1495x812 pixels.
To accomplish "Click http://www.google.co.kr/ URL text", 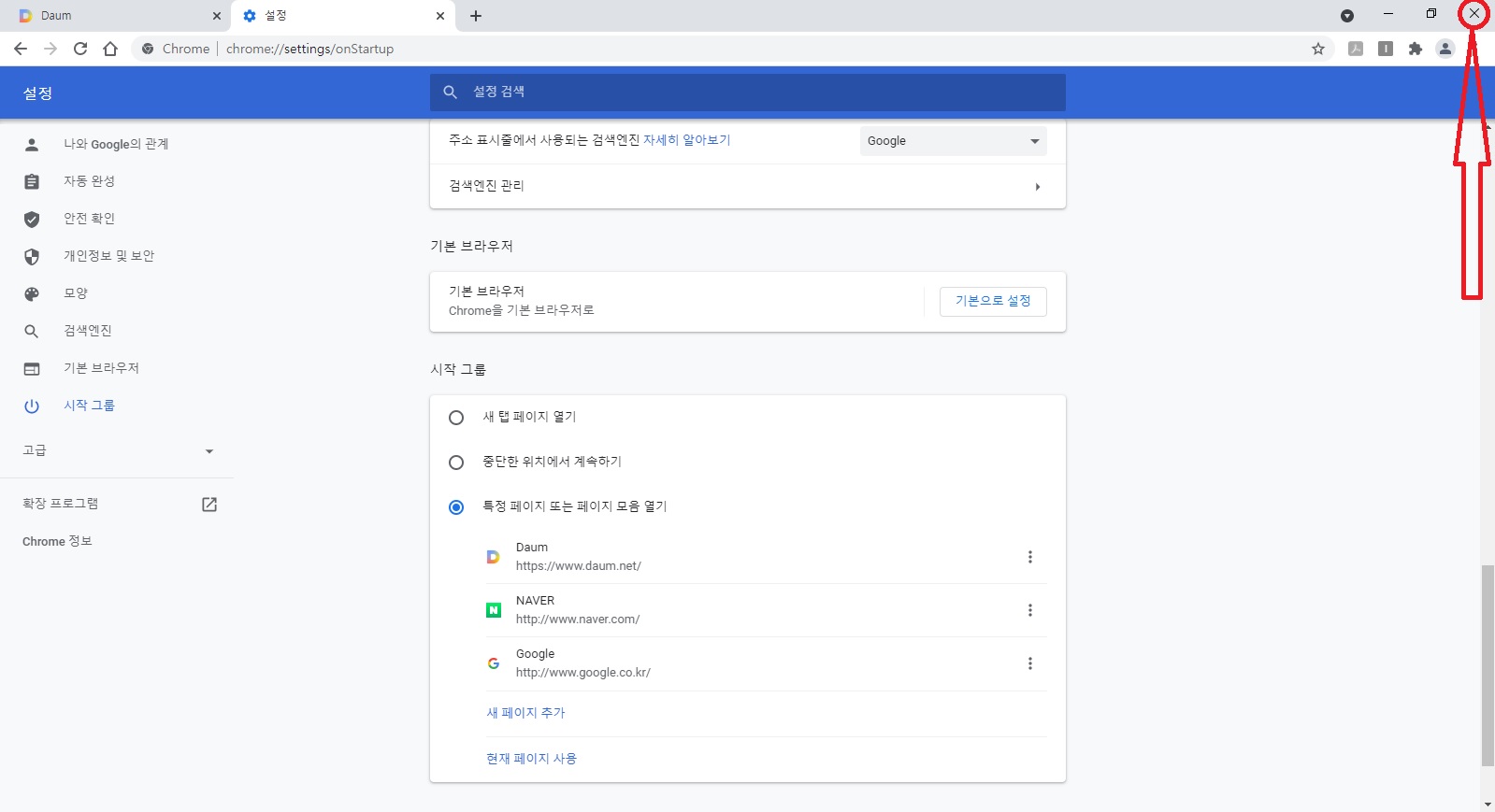I will 583,673.
